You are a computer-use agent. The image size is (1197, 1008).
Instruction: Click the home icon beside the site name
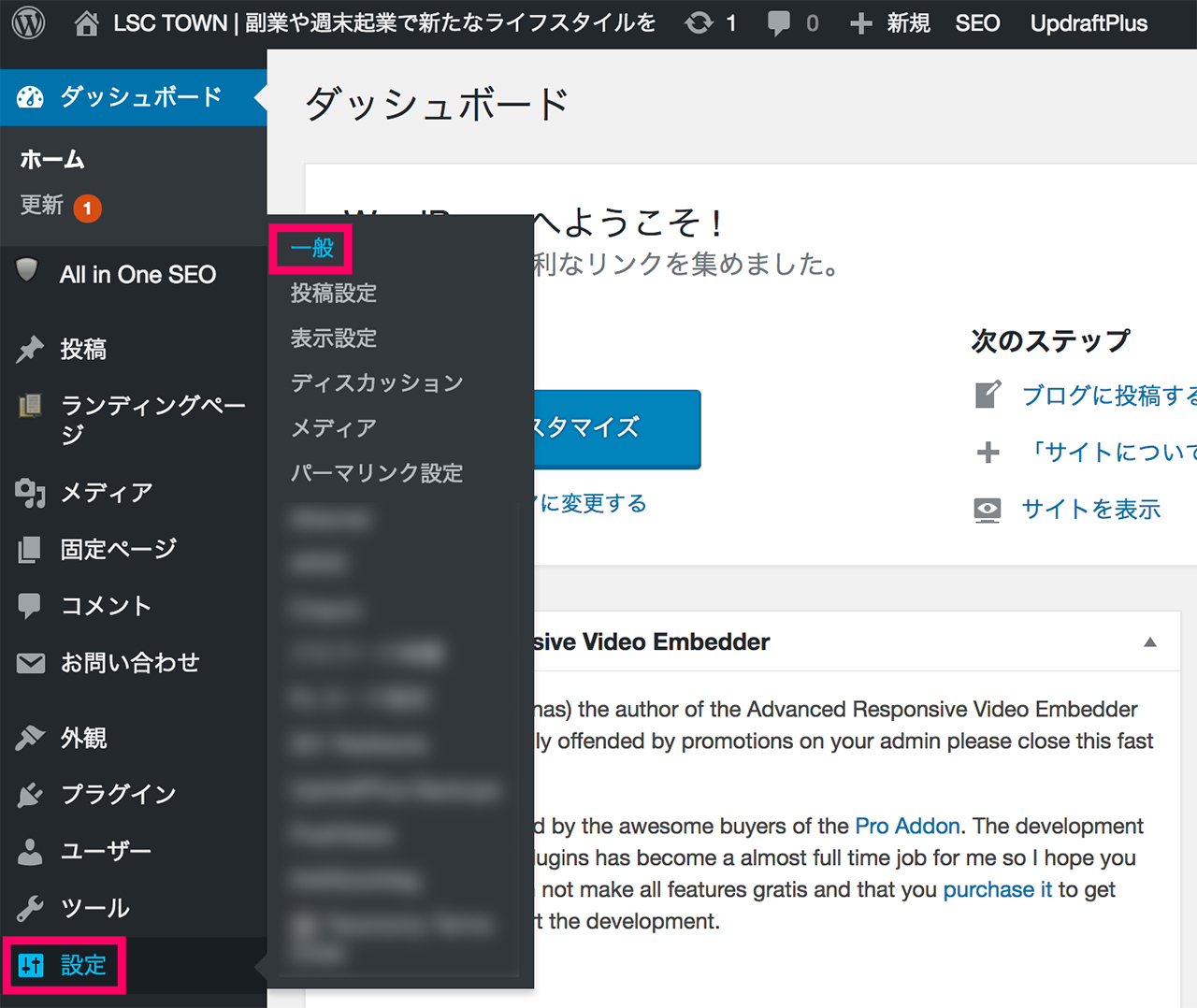click(x=86, y=22)
